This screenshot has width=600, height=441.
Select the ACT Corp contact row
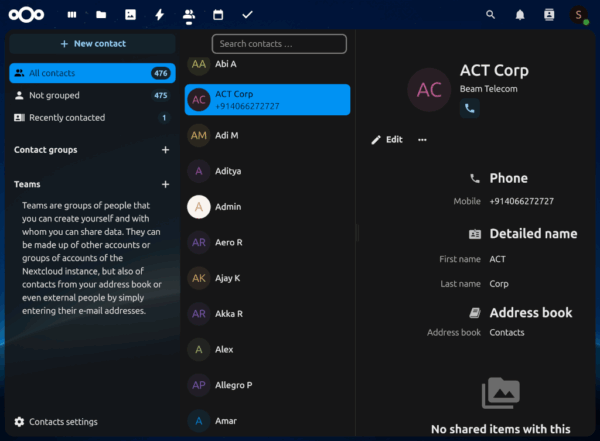267,100
